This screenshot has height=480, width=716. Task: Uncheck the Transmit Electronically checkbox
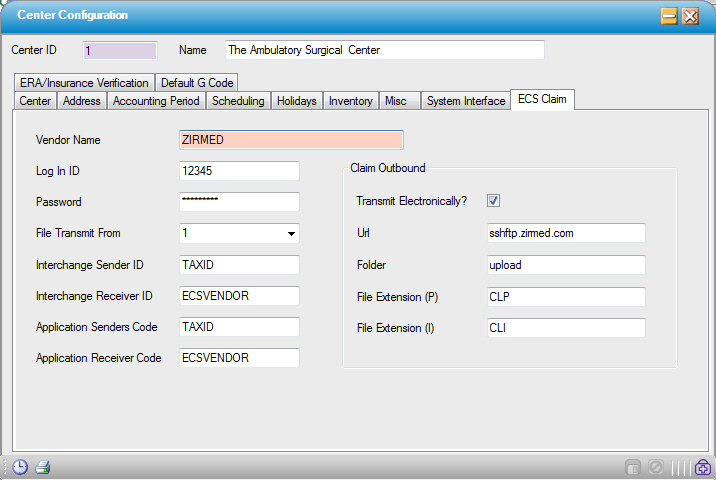click(493, 201)
